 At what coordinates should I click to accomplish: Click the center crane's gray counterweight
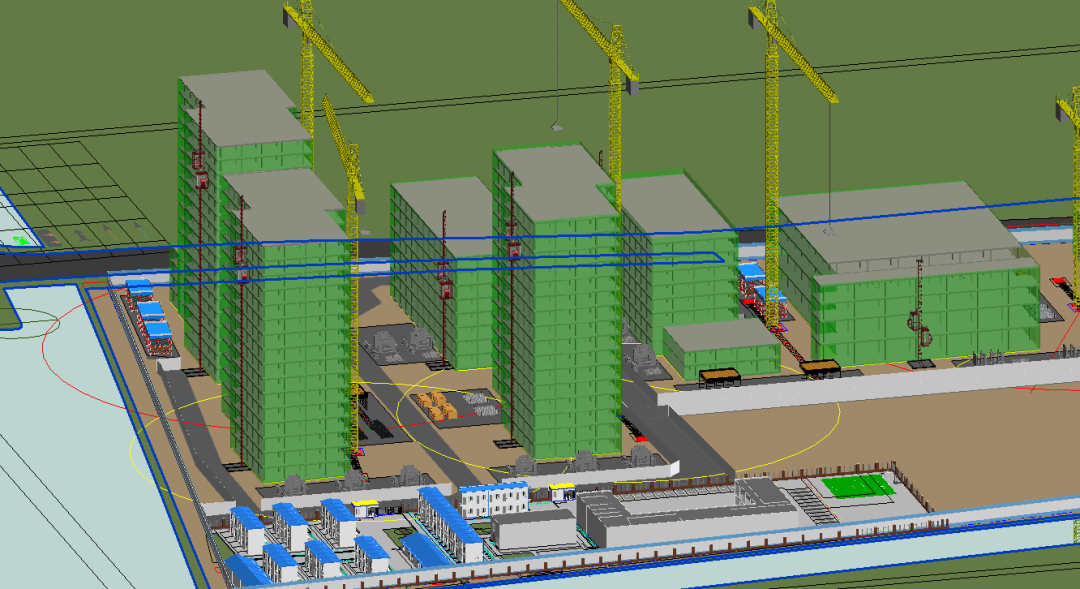pyautogui.click(x=632, y=87)
